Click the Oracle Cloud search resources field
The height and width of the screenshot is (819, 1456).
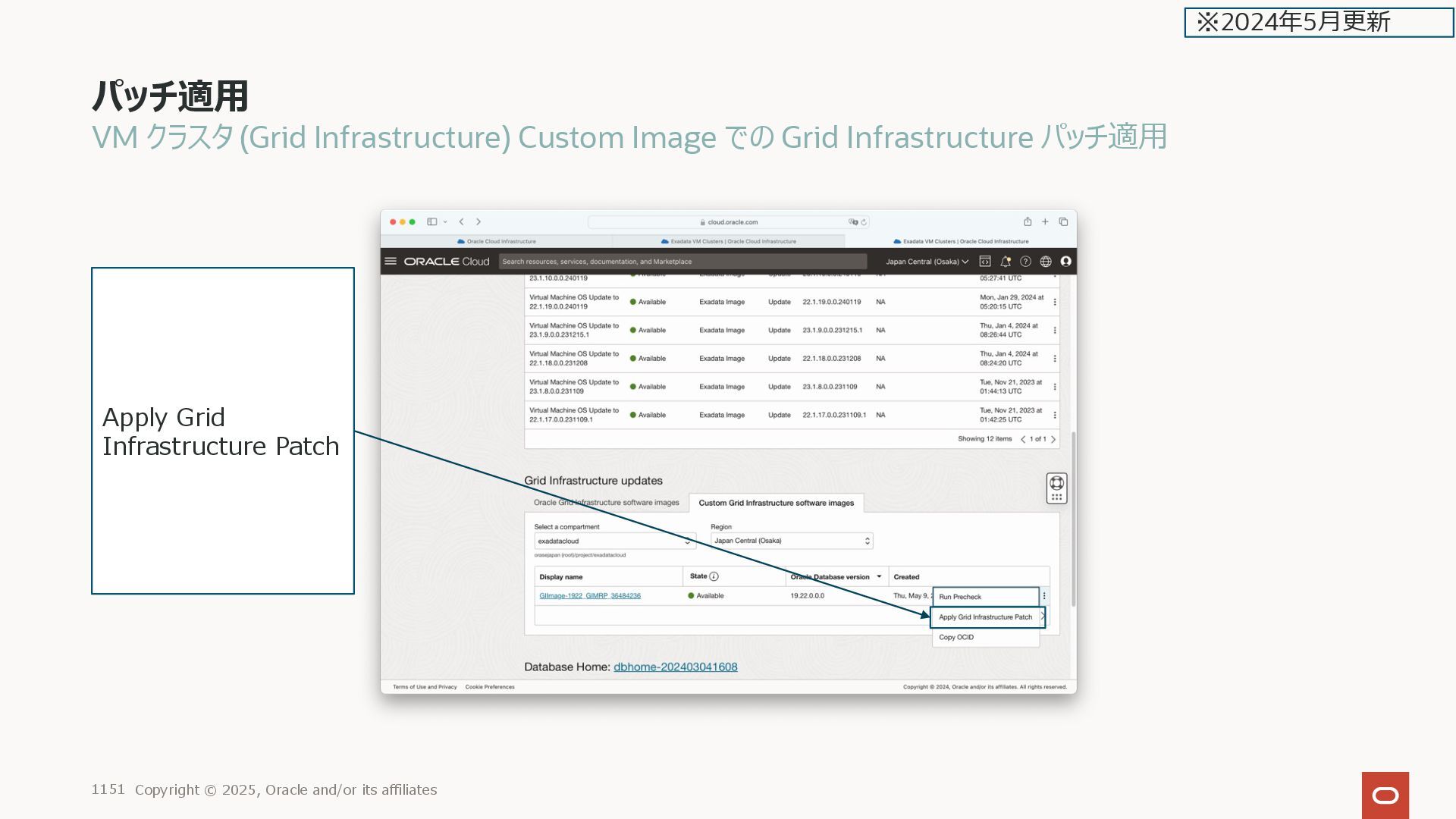tap(682, 262)
